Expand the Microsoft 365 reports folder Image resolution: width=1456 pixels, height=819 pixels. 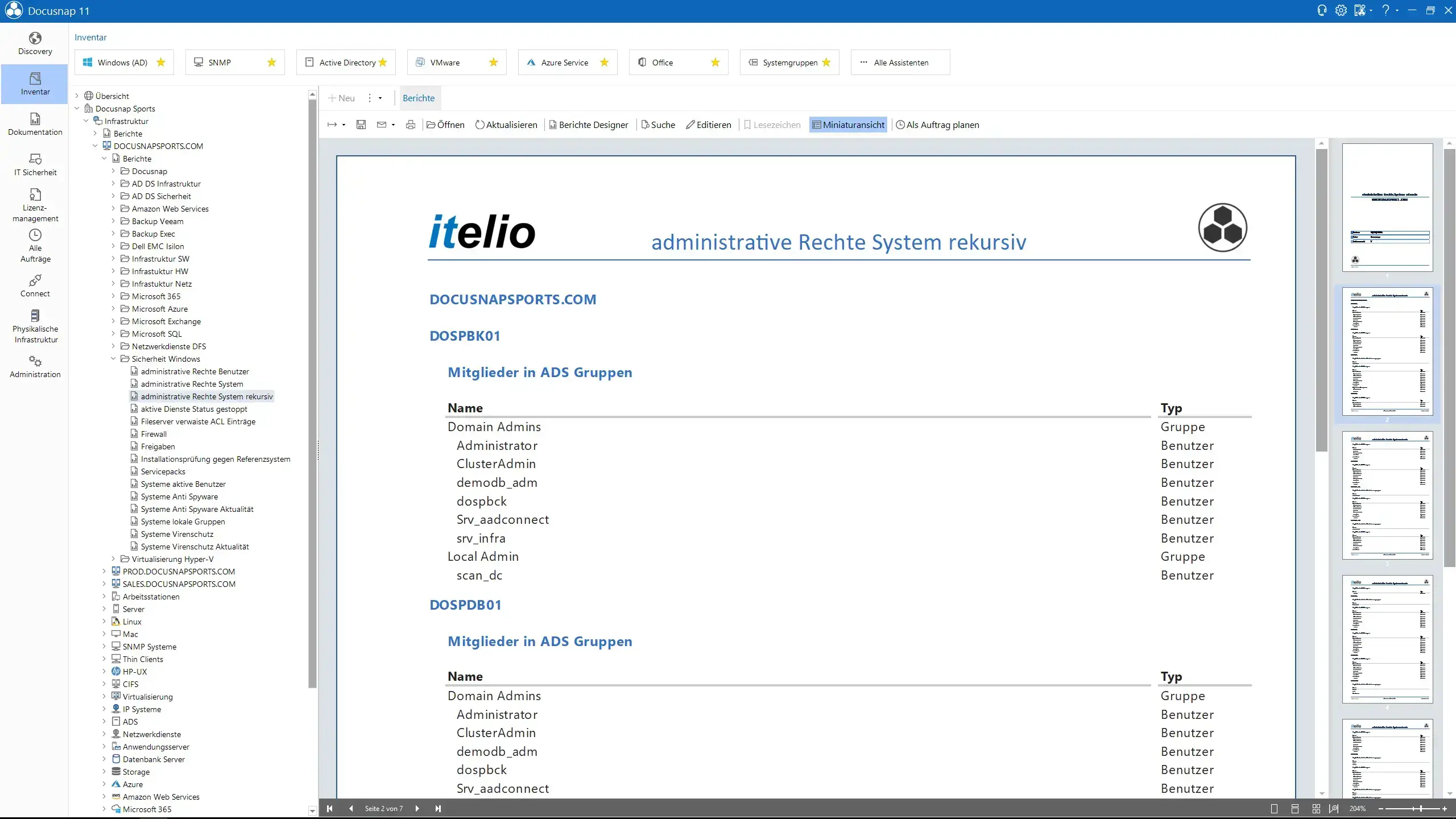113,296
